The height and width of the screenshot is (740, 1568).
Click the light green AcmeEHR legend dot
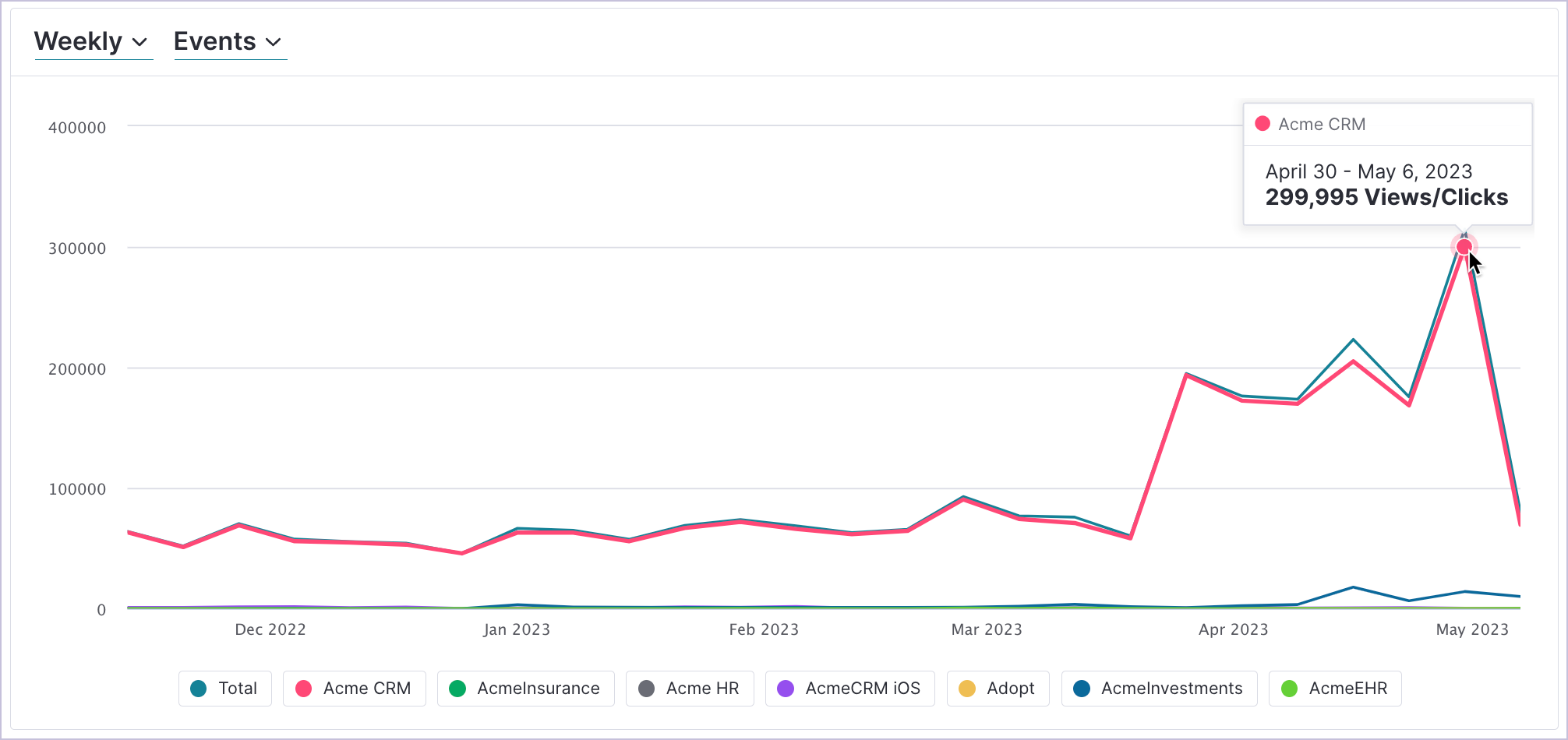coord(1290,689)
